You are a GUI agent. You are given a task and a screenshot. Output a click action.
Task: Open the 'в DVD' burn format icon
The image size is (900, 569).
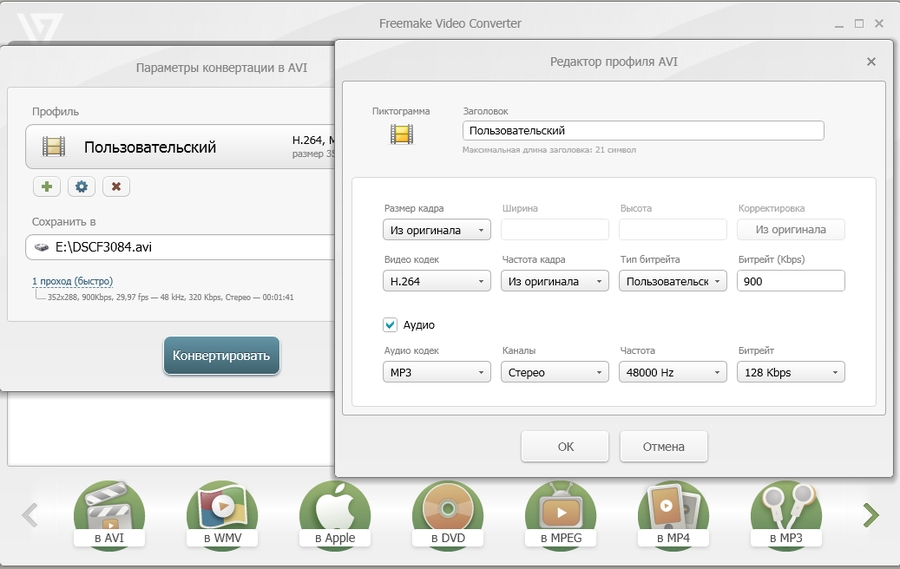pyautogui.click(x=448, y=515)
